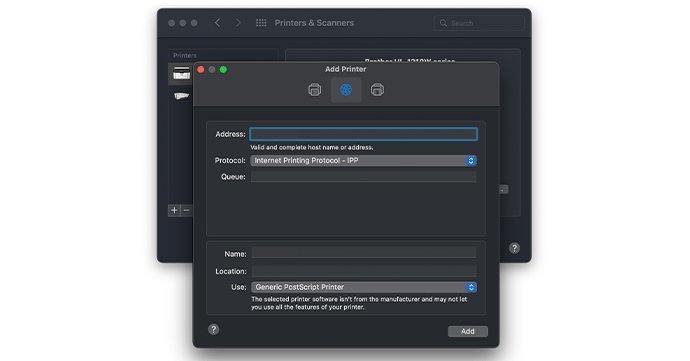Click into the Queue input field
This screenshot has width=690, height=361.
tap(363, 177)
